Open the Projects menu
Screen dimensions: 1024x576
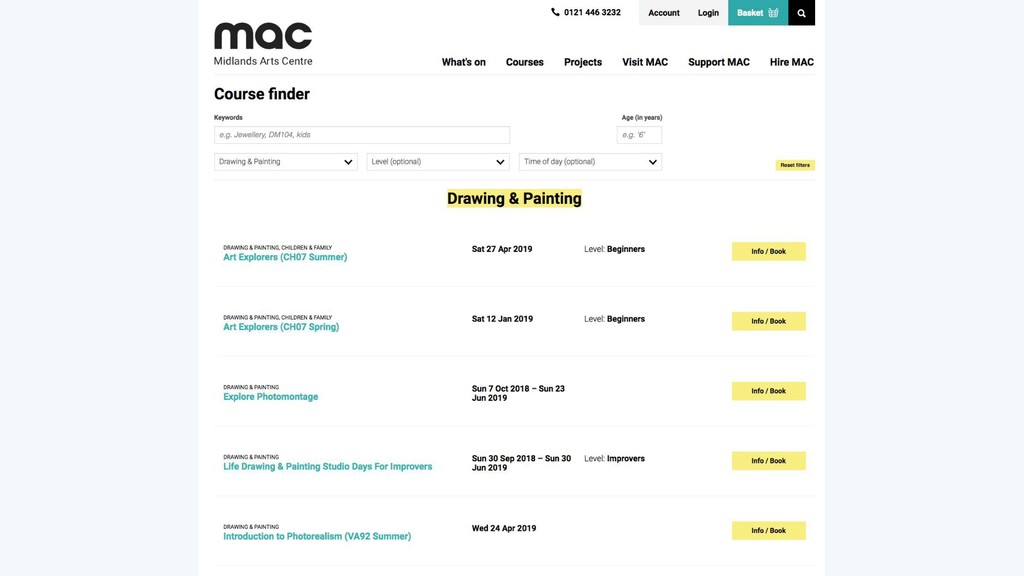(583, 62)
